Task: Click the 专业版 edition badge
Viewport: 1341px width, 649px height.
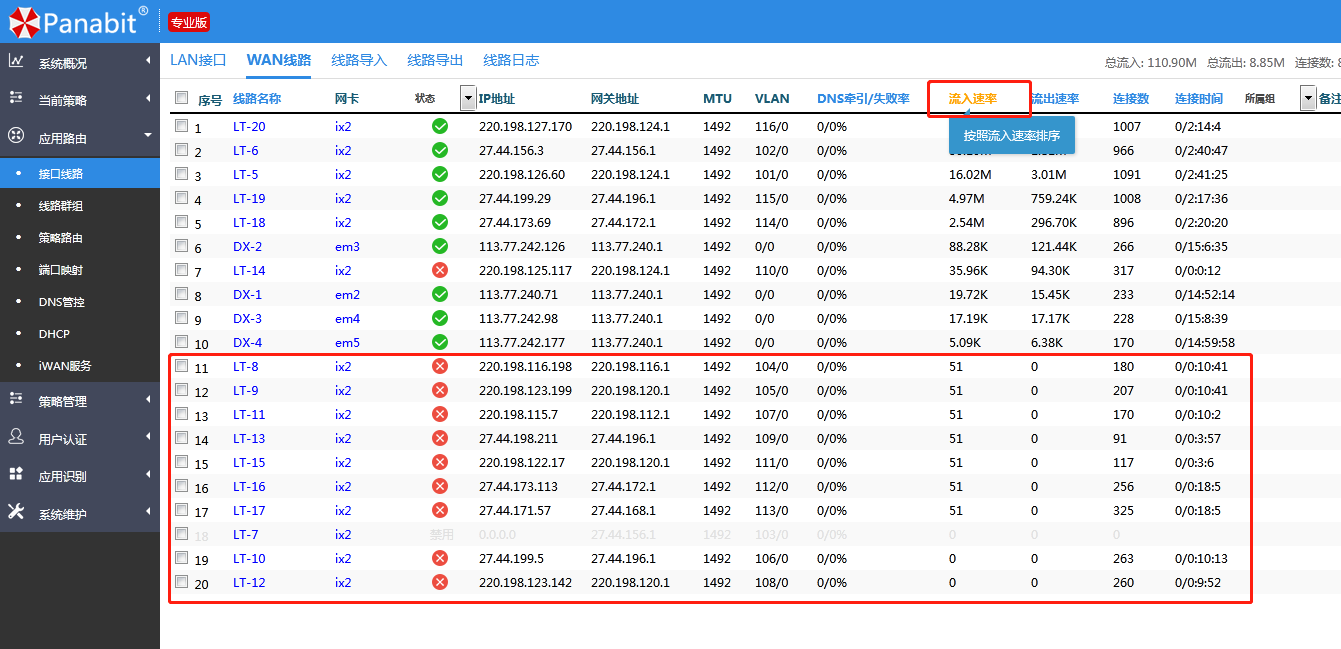Action: pos(189,22)
